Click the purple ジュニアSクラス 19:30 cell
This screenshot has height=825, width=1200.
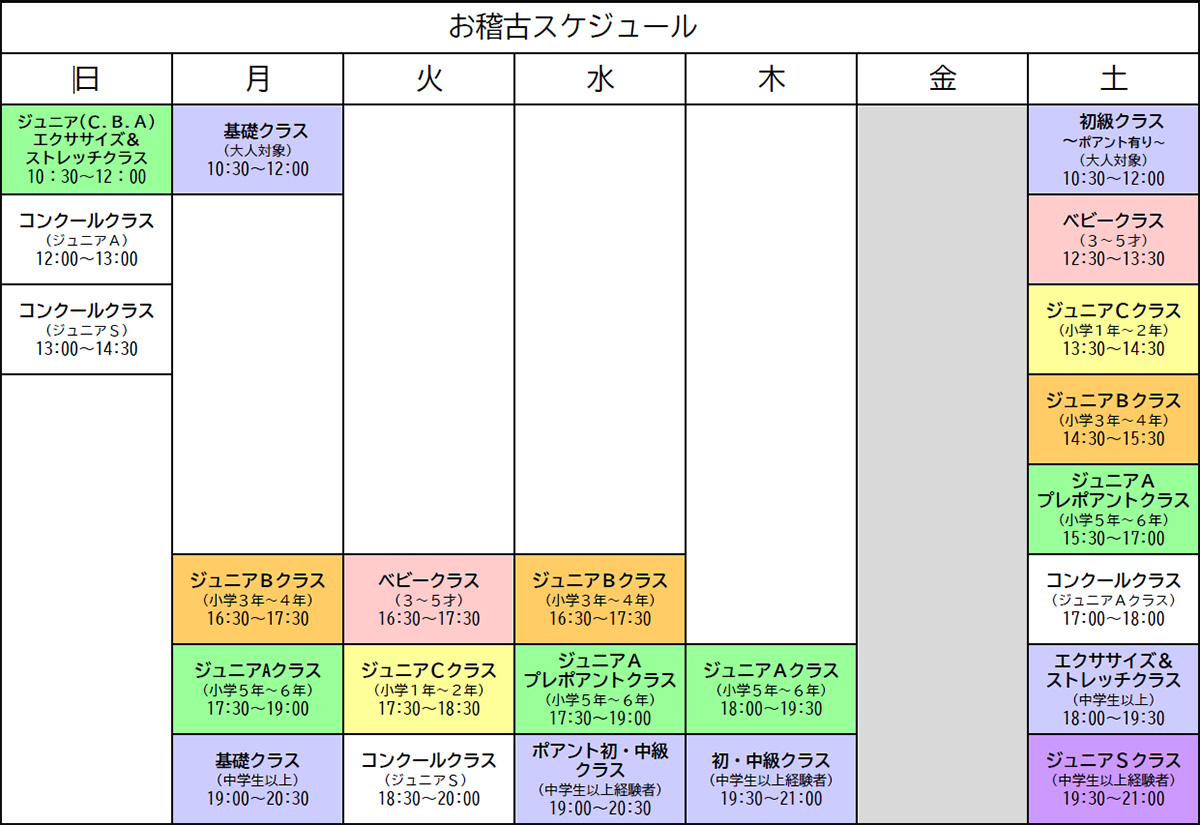point(1114,779)
